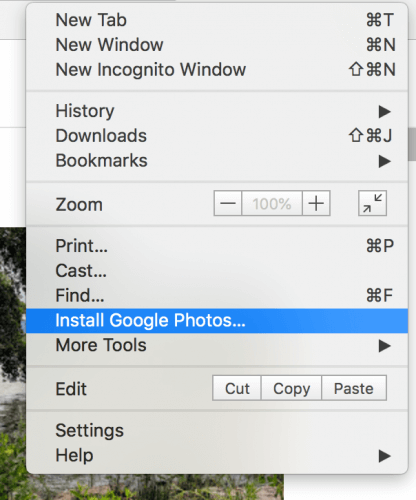Image resolution: width=416 pixels, height=500 pixels.
Task: Open a New Incognito Window
Action: click(217, 70)
